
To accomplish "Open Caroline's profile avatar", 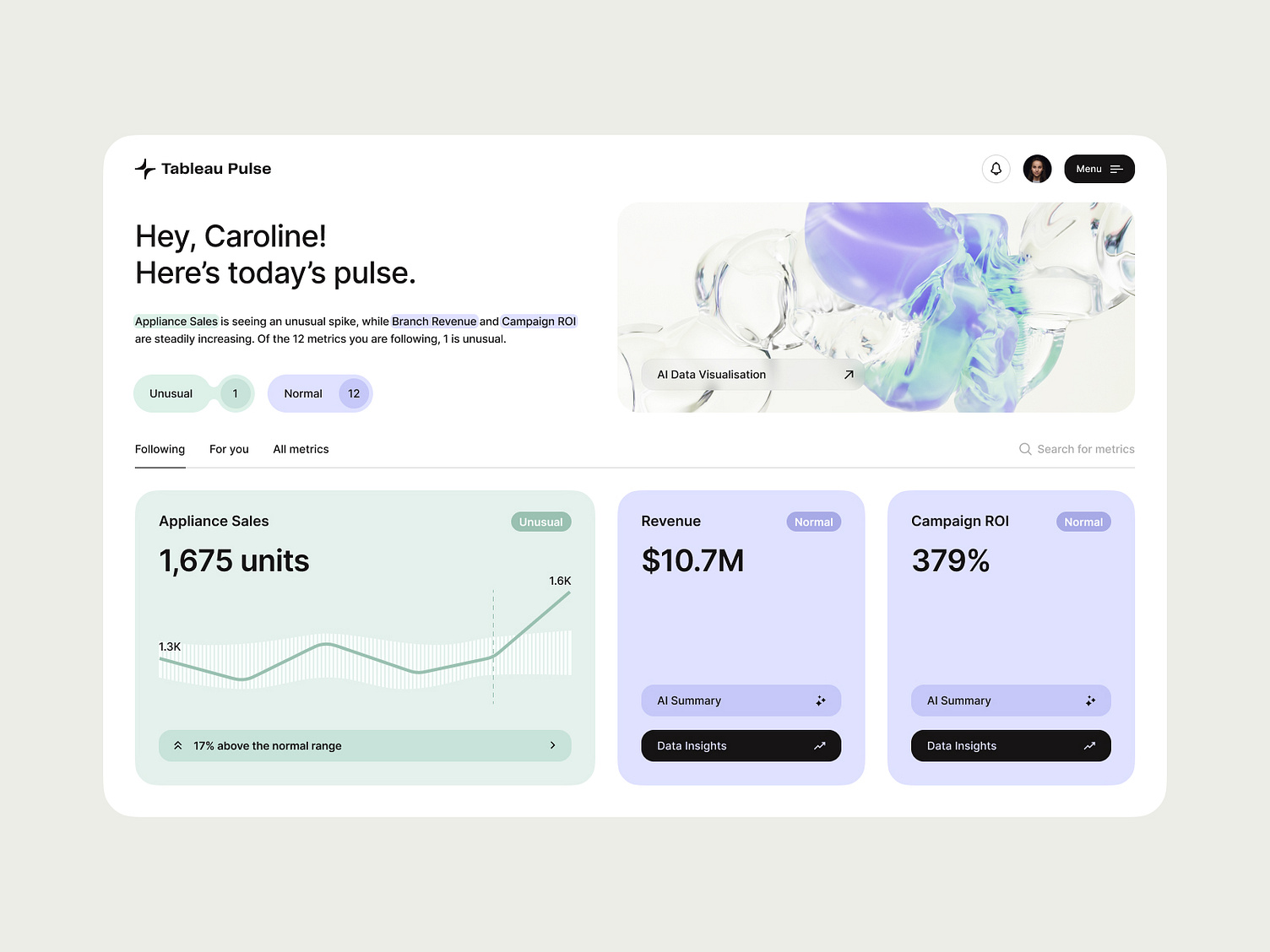I will [x=1037, y=169].
